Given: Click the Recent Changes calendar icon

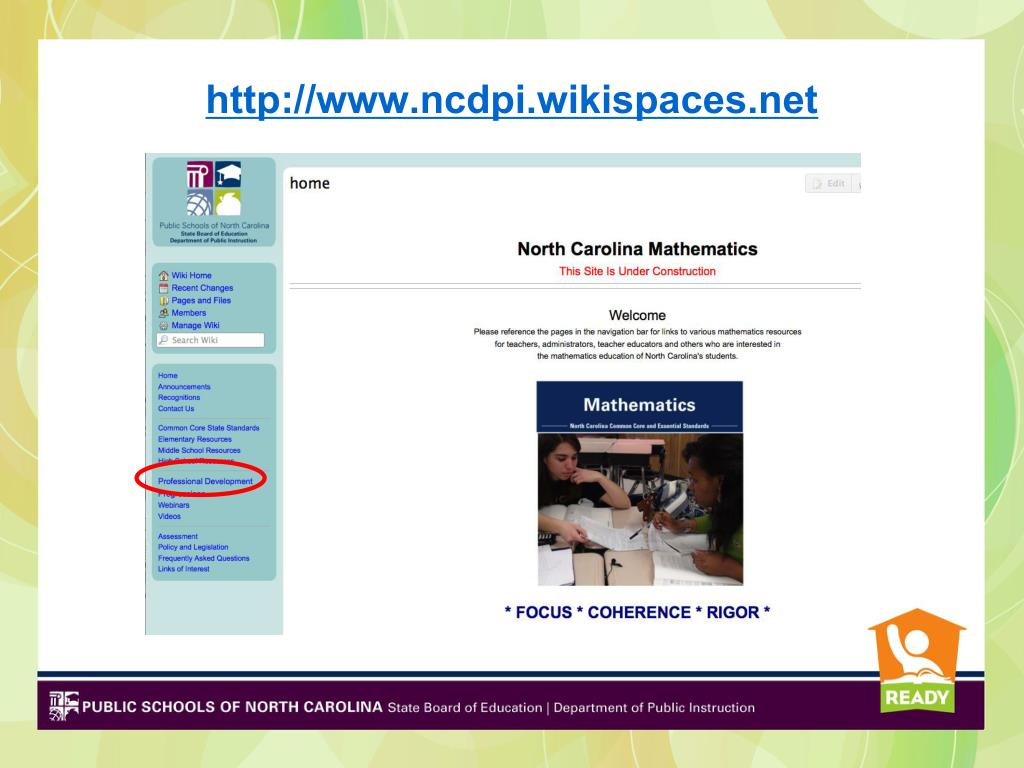Looking at the screenshot, I should coord(163,288).
